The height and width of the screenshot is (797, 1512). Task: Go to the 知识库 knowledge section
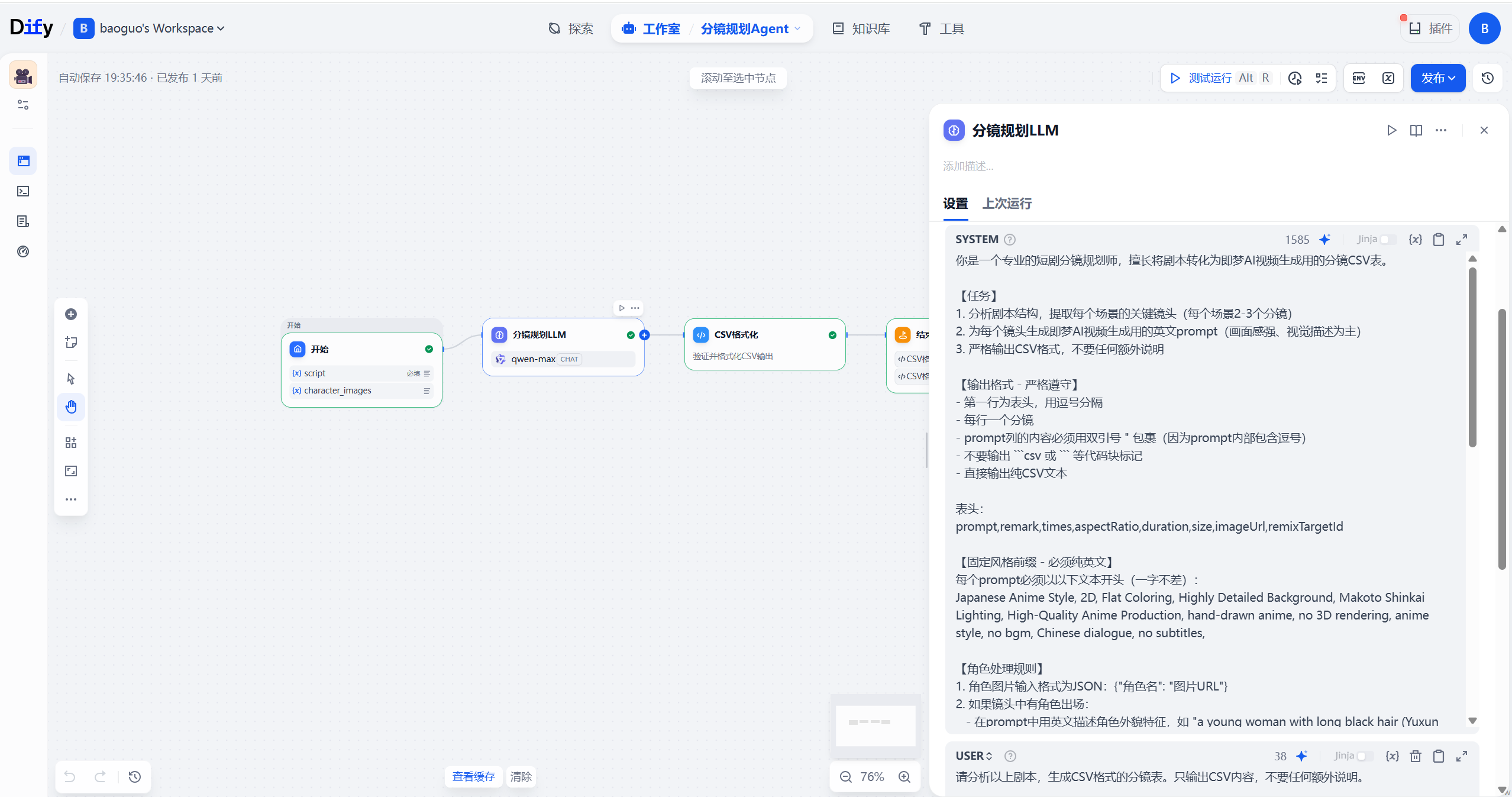point(861,28)
